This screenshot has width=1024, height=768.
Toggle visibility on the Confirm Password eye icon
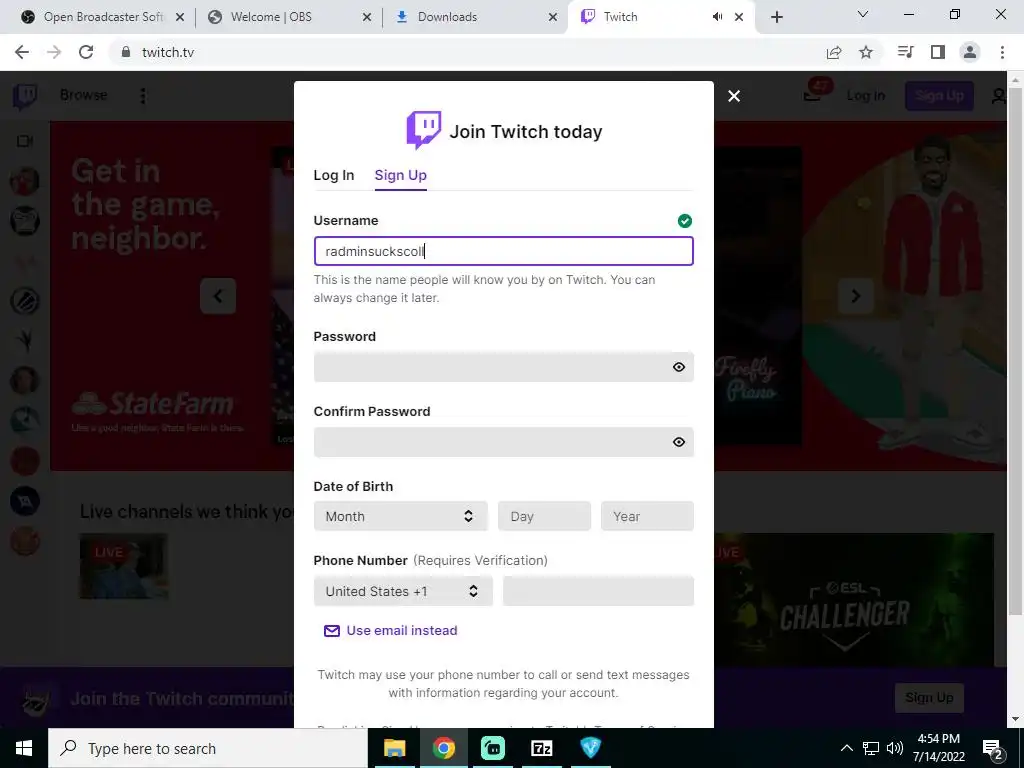point(679,442)
